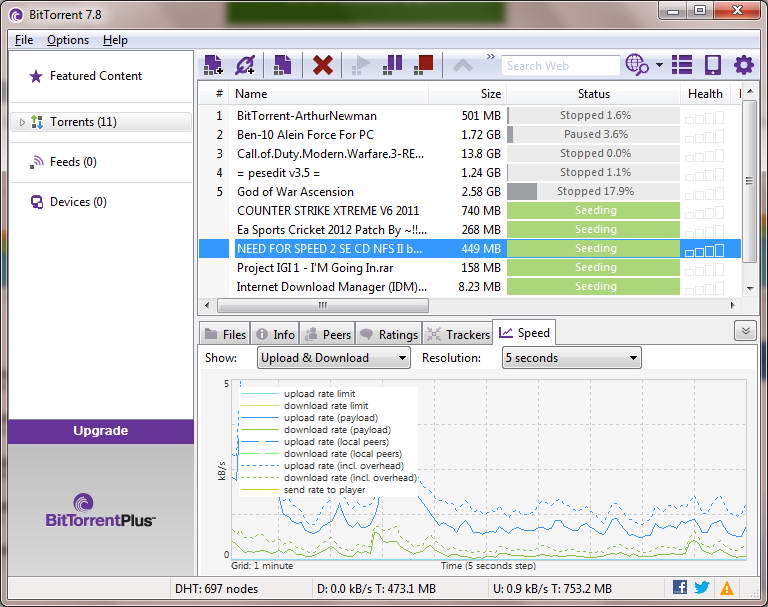Click the globe search engine icon
The image size is (768, 607).
[x=637, y=65]
